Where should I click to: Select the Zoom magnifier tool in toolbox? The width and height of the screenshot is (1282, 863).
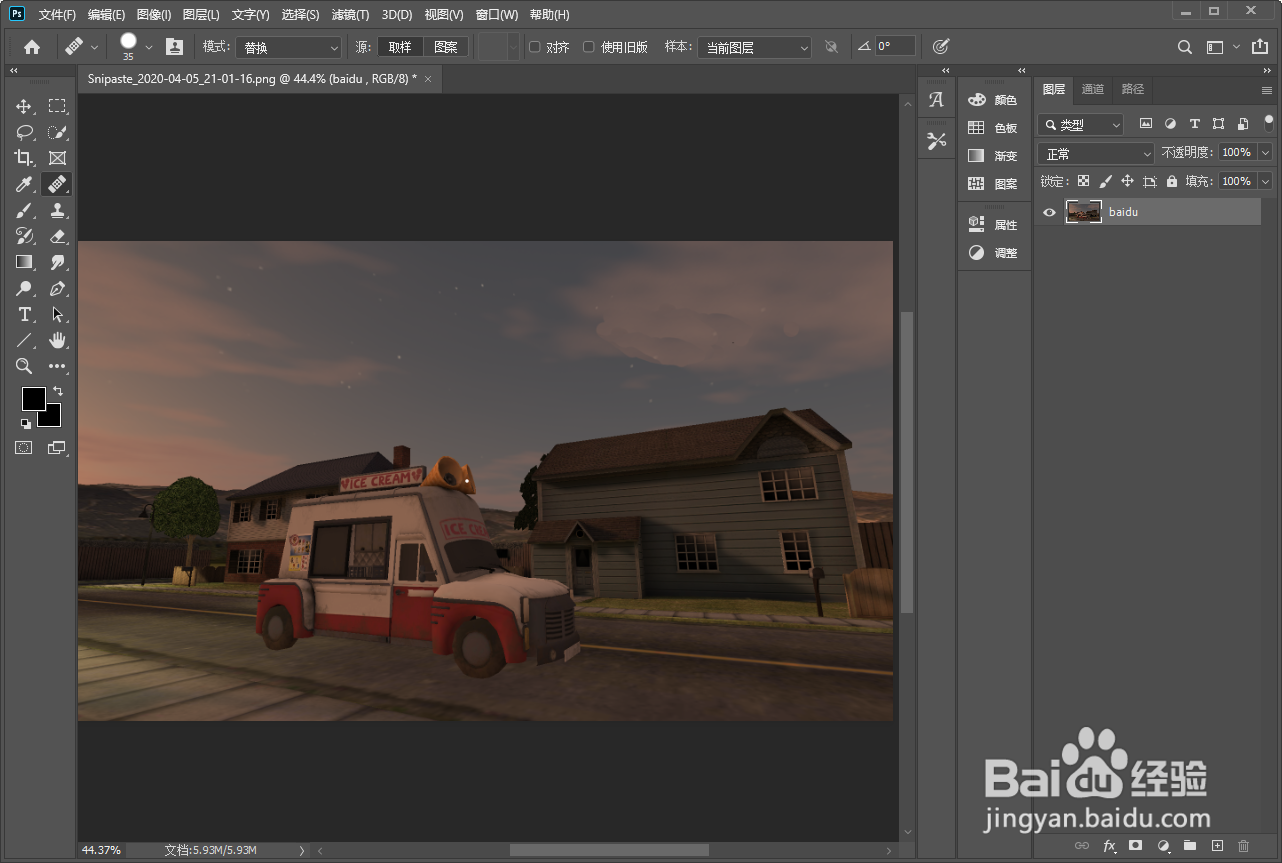24,366
